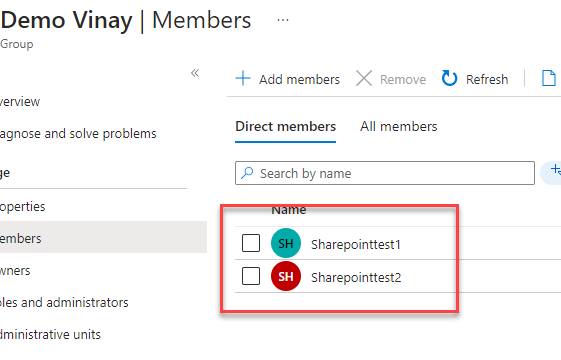Open Roles and administrators
The width and height of the screenshot is (561, 360).
tap(64, 303)
